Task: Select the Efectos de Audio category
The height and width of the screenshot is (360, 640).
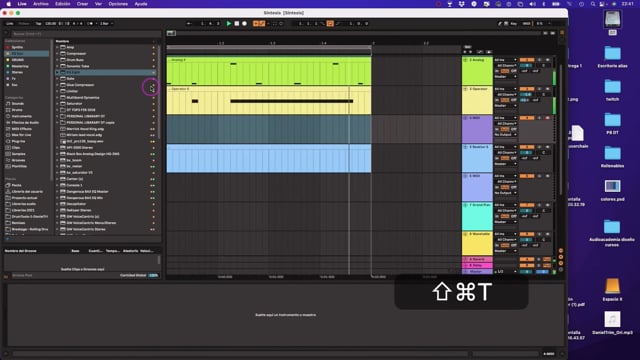Action: click(x=25, y=122)
